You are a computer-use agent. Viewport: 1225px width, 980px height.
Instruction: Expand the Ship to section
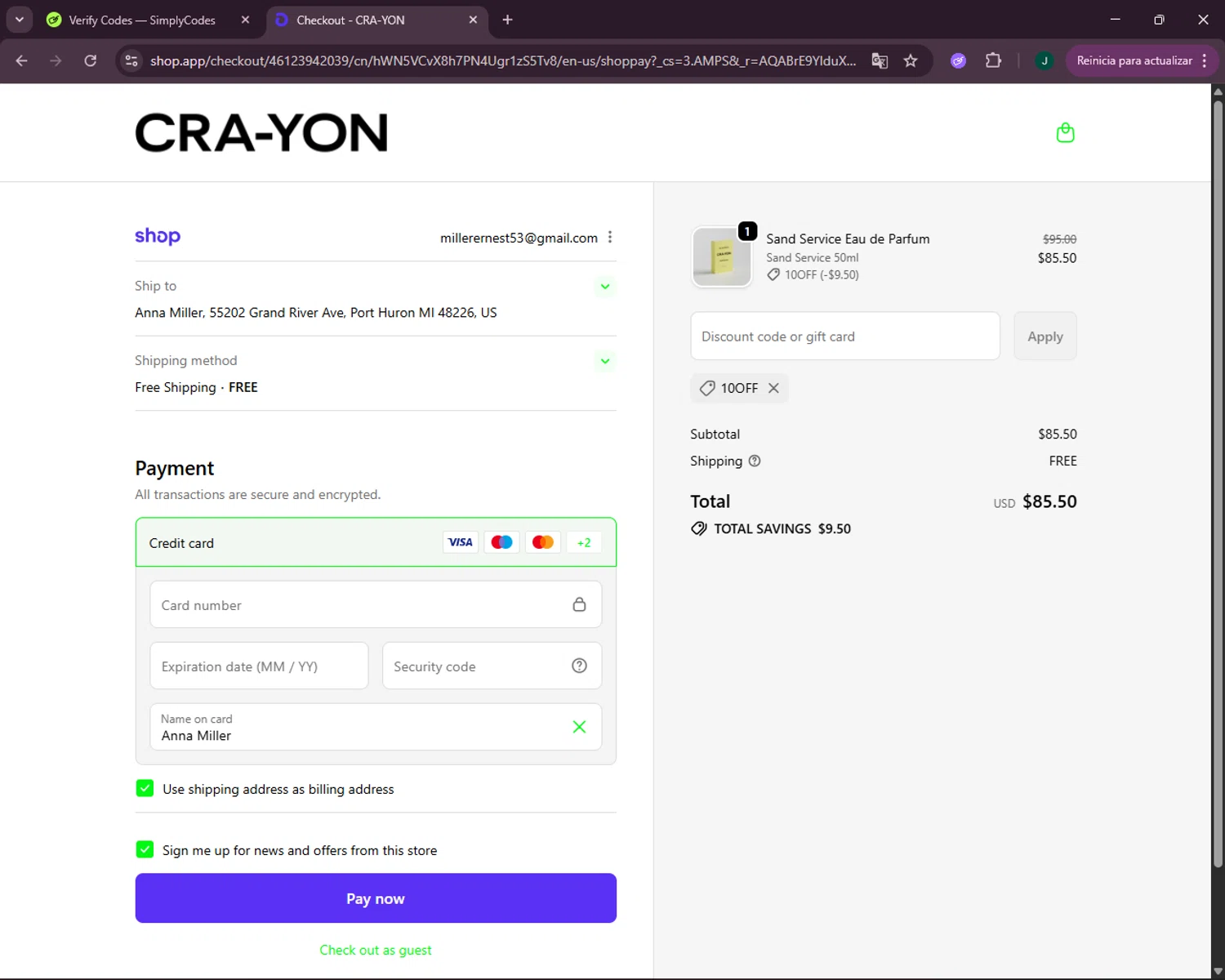coord(605,287)
